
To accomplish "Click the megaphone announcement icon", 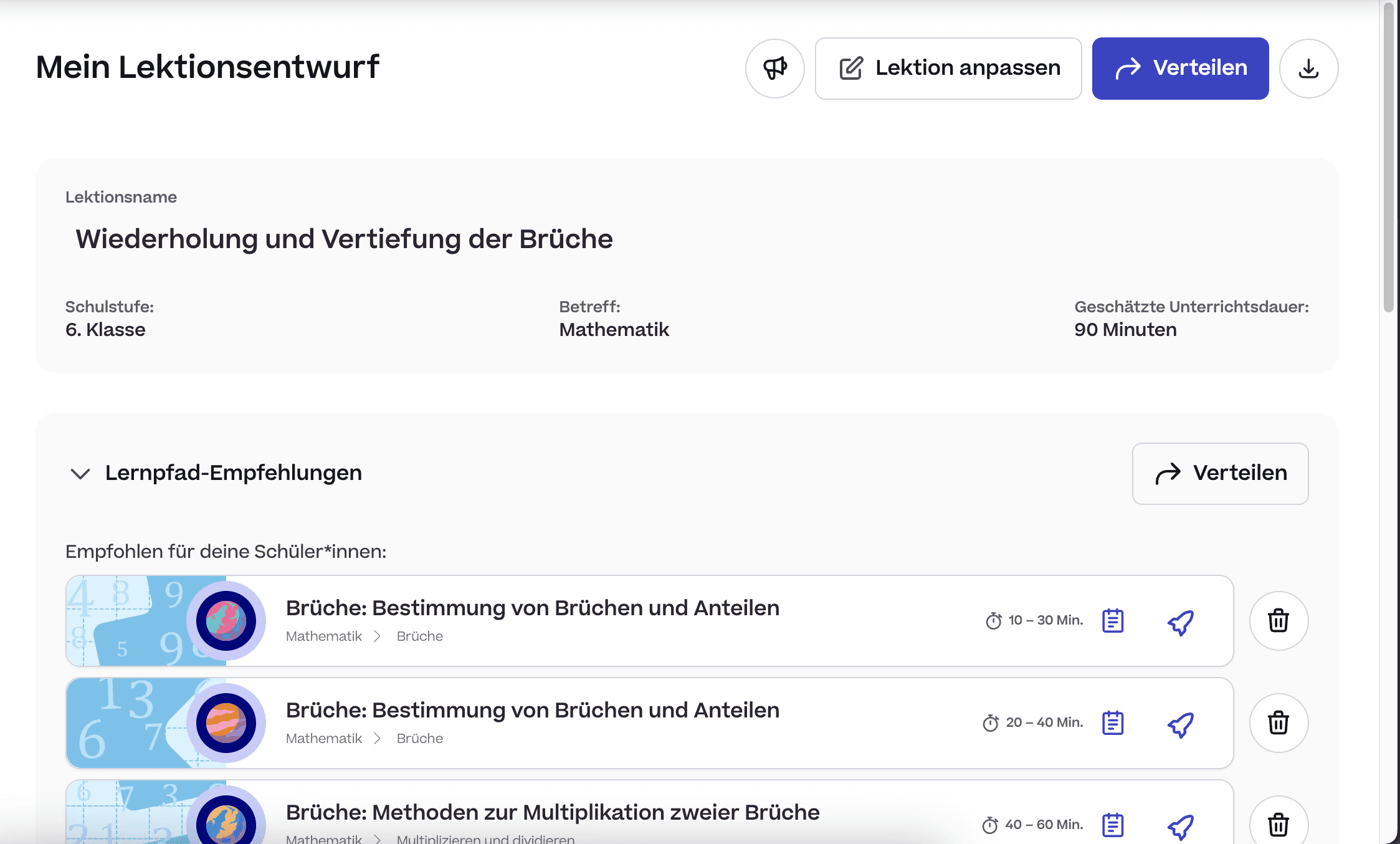I will [x=774, y=69].
